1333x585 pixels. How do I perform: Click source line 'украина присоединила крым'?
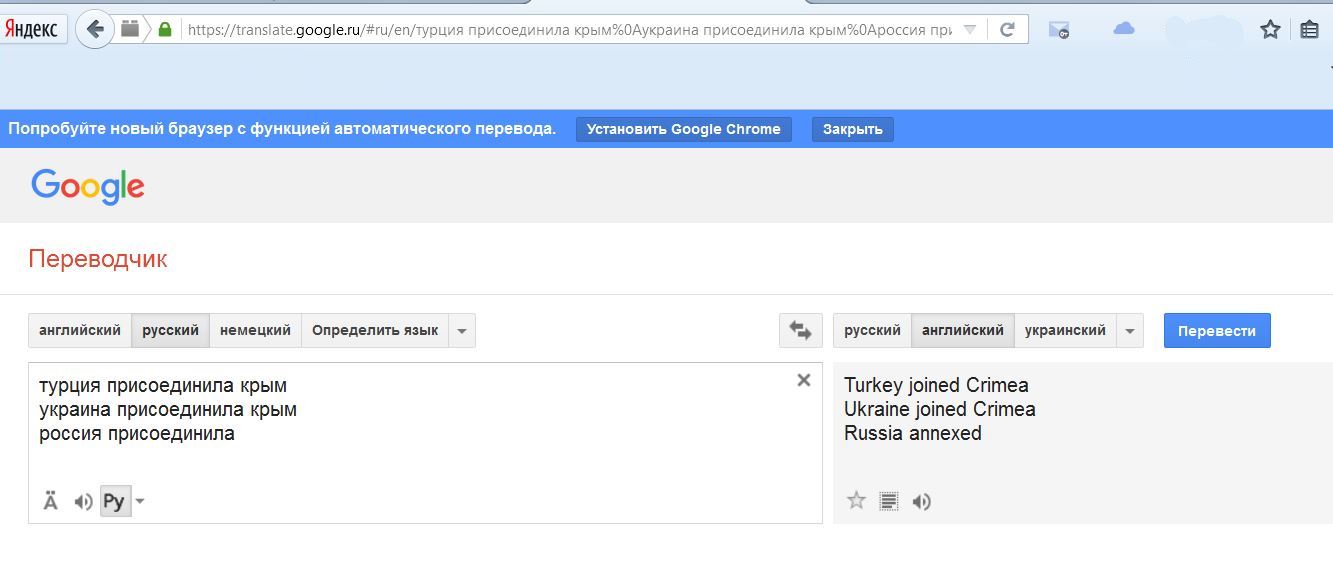[x=168, y=410]
